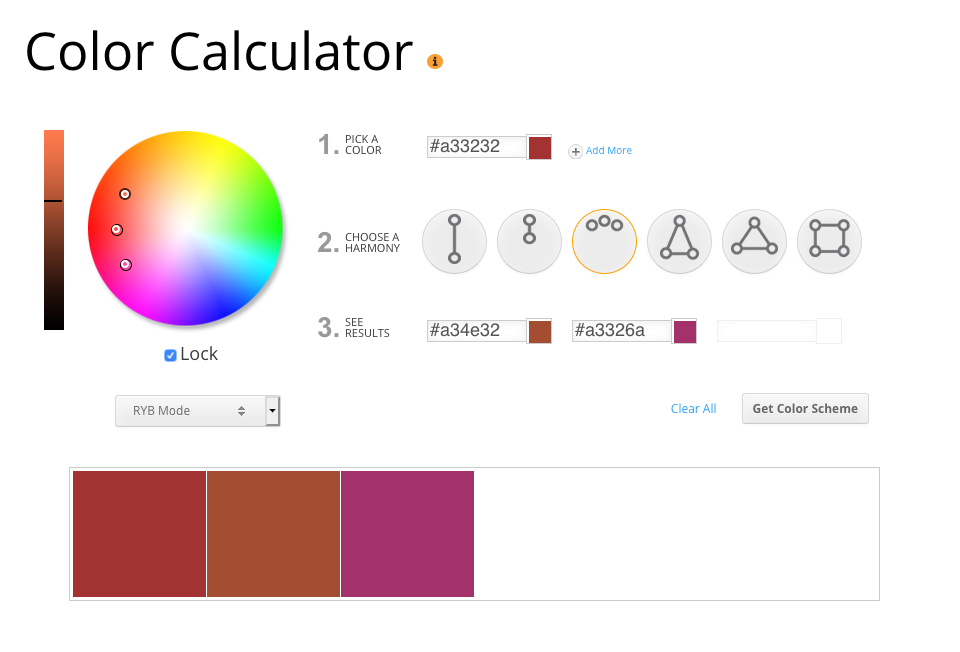Click the picked color swatch beside #a33232
Screen dimensions: 960x652
pos(540,148)
